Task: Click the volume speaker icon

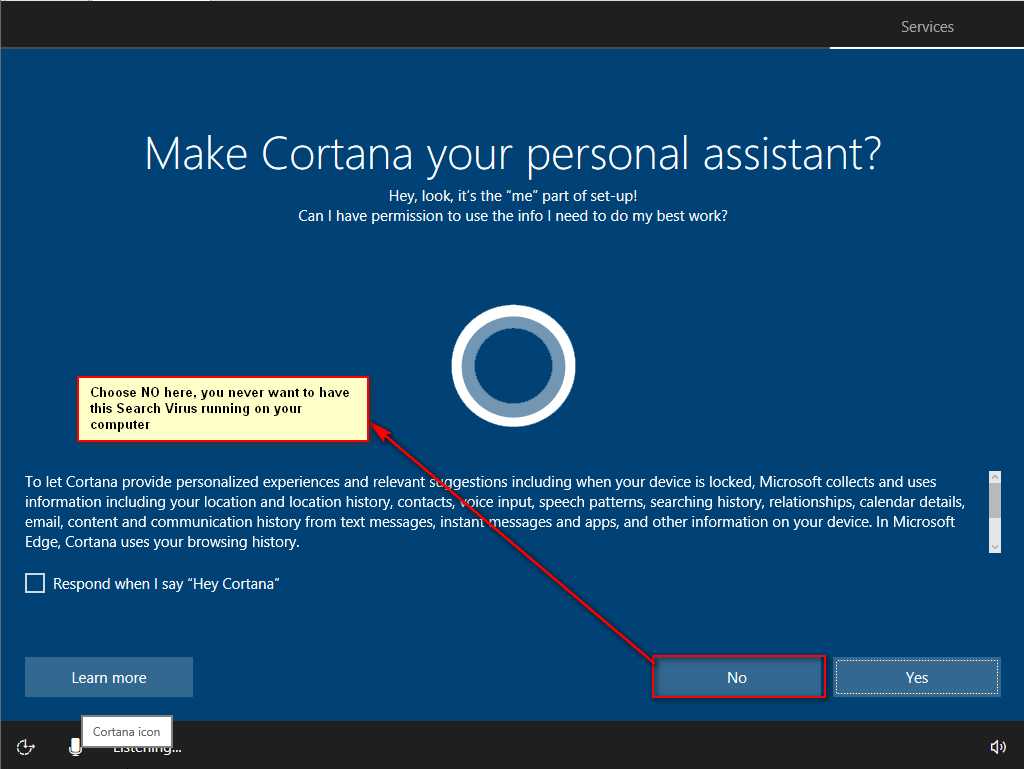Action: point(997,747)
